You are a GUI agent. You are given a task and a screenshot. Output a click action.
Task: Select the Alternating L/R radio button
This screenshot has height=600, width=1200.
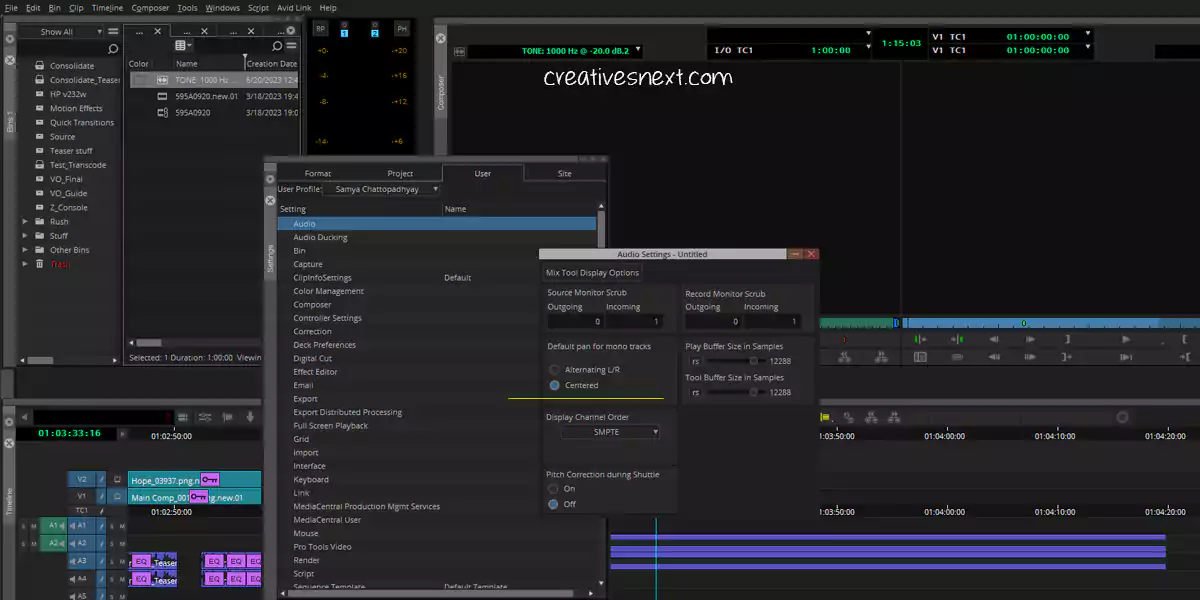click(x=555, y=370)
